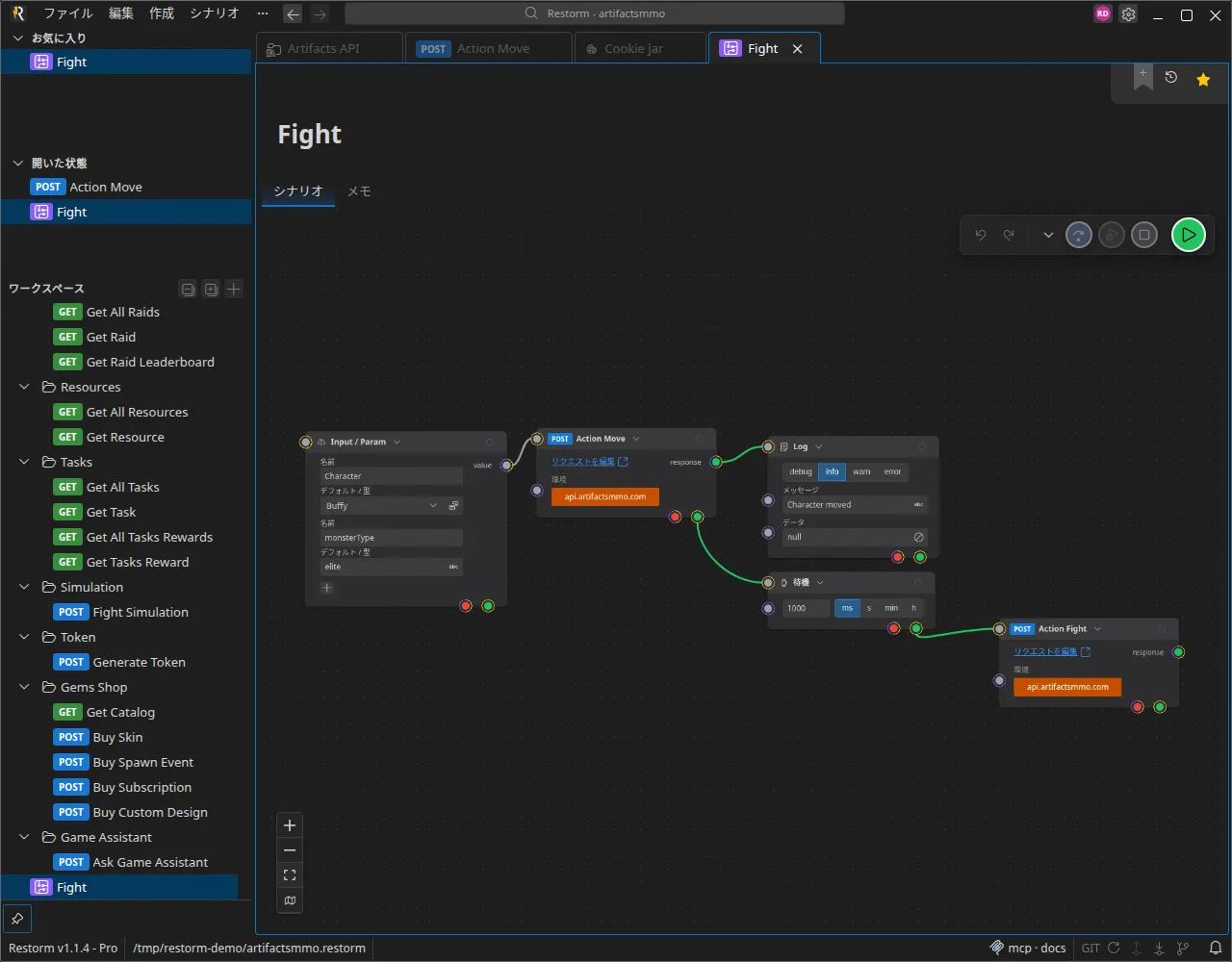The width and height of the screenshot is (1232, 962).
Task: Collapse the Gems Shop folder
Action: [25, 687]
